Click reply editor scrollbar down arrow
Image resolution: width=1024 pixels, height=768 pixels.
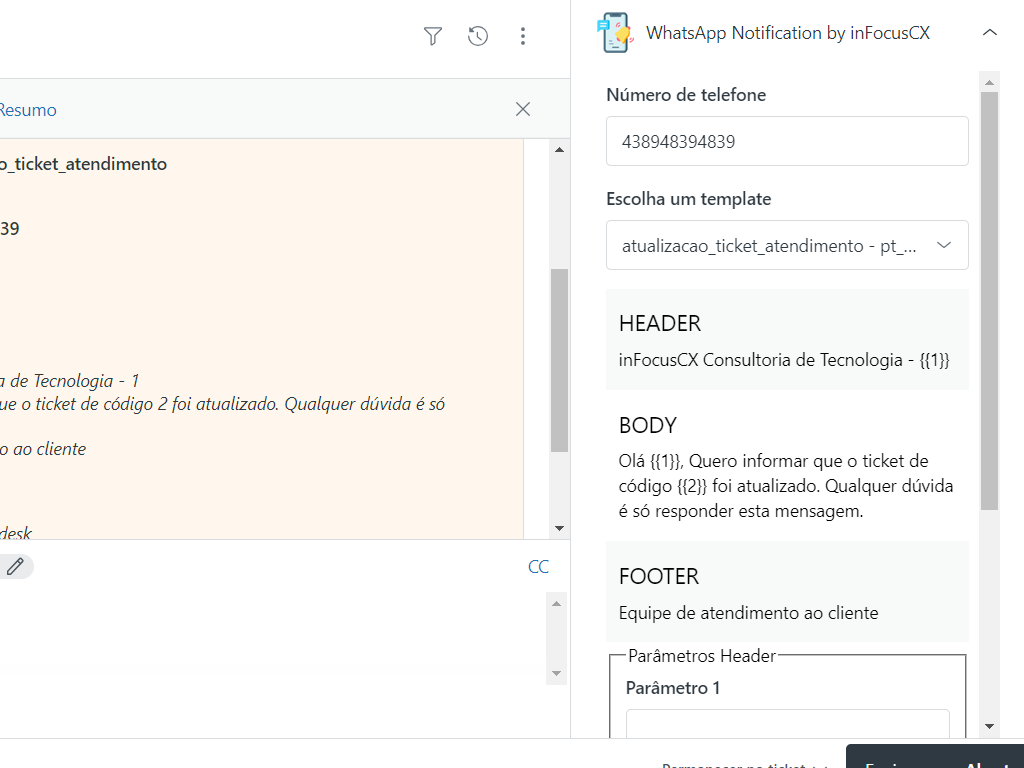point(558,674)
